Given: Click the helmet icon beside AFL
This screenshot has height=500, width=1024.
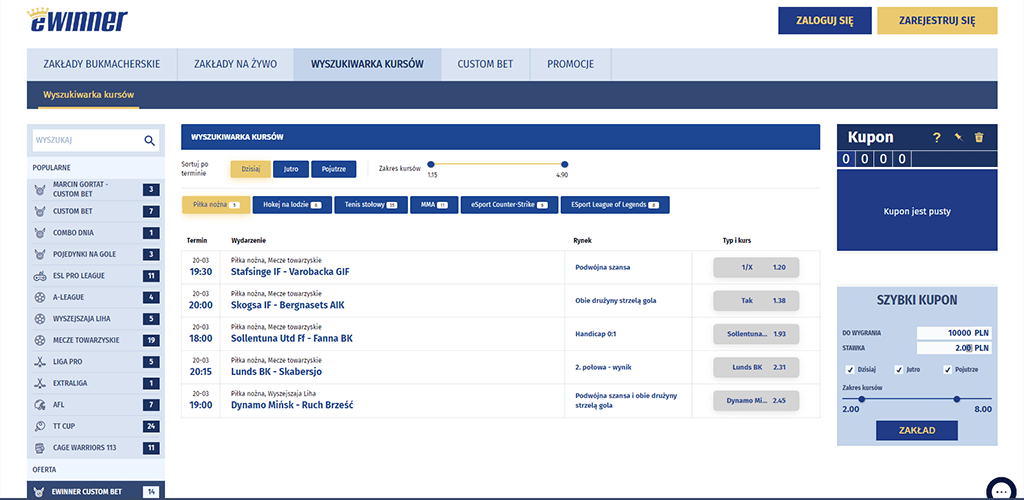Looking at the screenshot, I should [39, 405].
